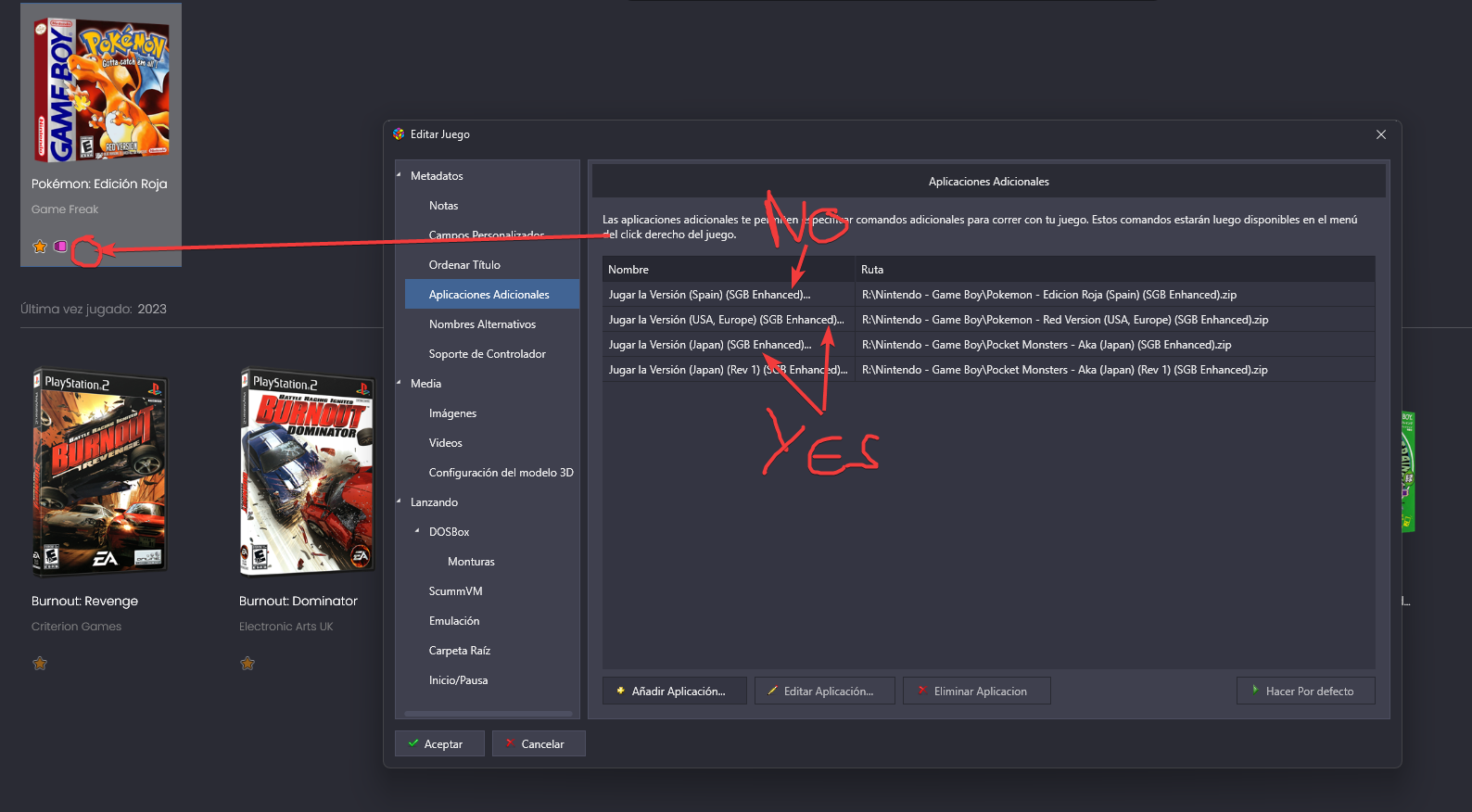The image size is (1472, 812).
Task: Click the sidebar horizontal scrollbar
Action: click(489, 714)
